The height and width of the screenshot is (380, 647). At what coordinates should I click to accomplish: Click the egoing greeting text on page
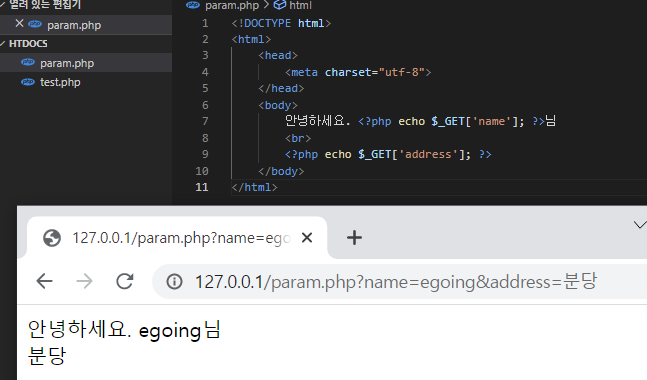(125, 330)
